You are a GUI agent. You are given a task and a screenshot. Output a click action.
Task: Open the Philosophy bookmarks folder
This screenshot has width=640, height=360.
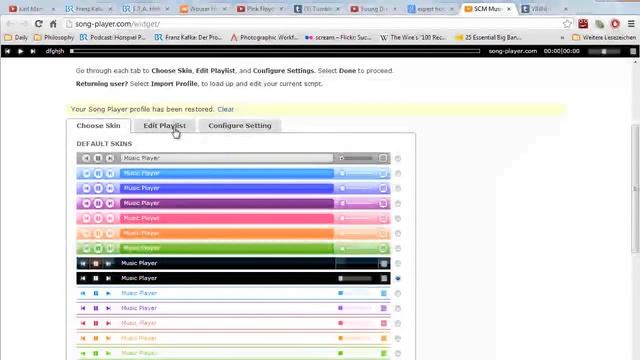pos(54,38)
